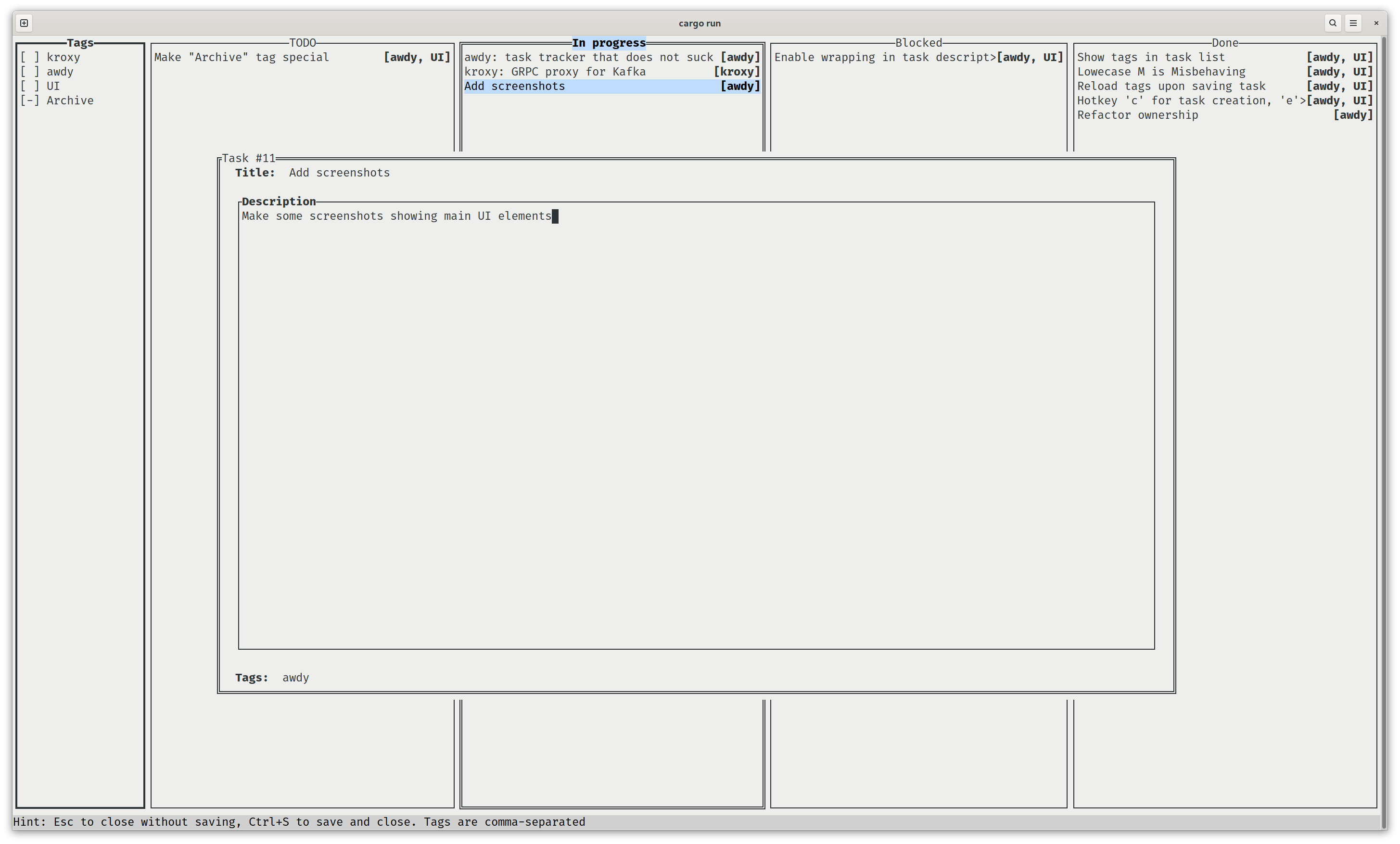This screenshot has width=1400, height=844.
Task: Close the cargo run terminal window
Action: coord(1375,23)
